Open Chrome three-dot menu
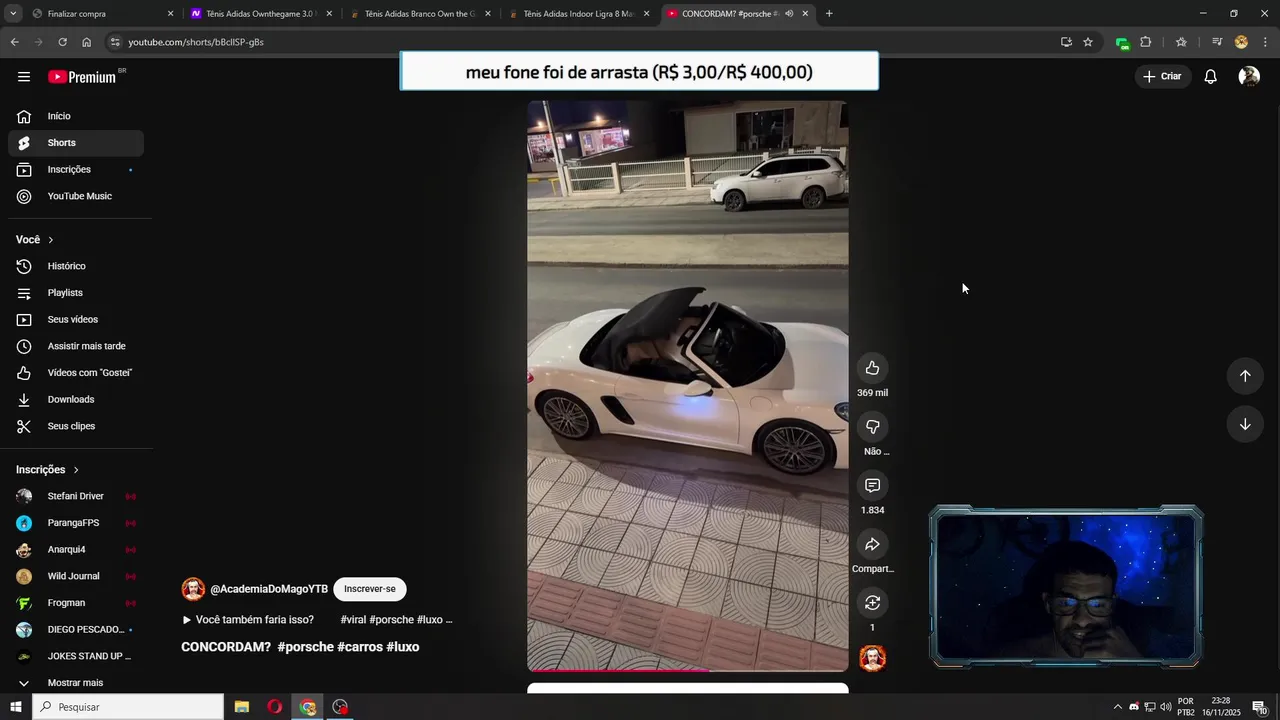The height and width of the screenshot is (720, 1280). [x=1265, y=42]
